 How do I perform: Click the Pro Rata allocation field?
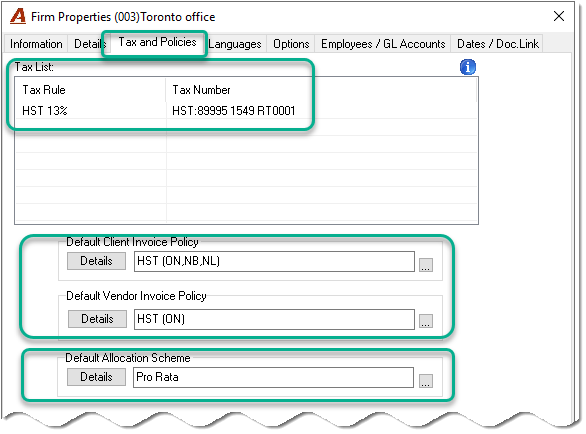pyautogui.click(x=274, y=377)
